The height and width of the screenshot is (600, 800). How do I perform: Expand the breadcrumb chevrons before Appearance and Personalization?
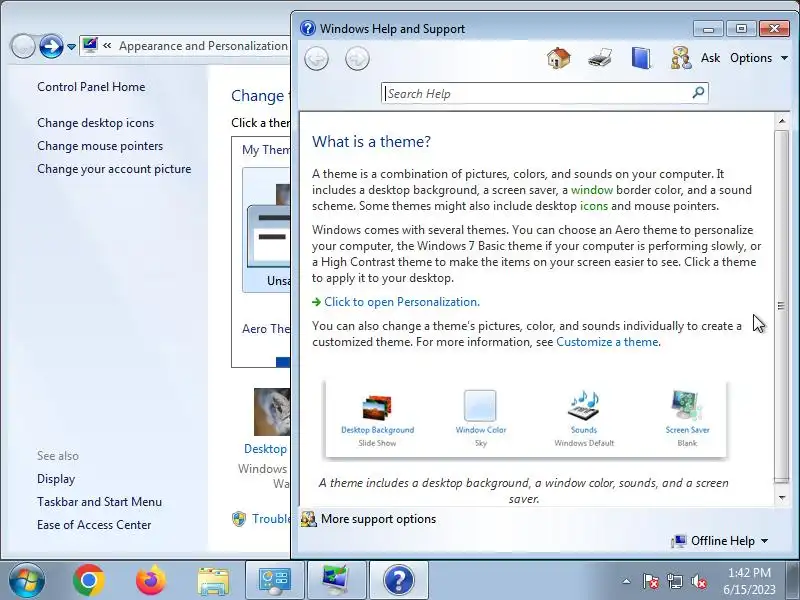(x=107, y=46)
